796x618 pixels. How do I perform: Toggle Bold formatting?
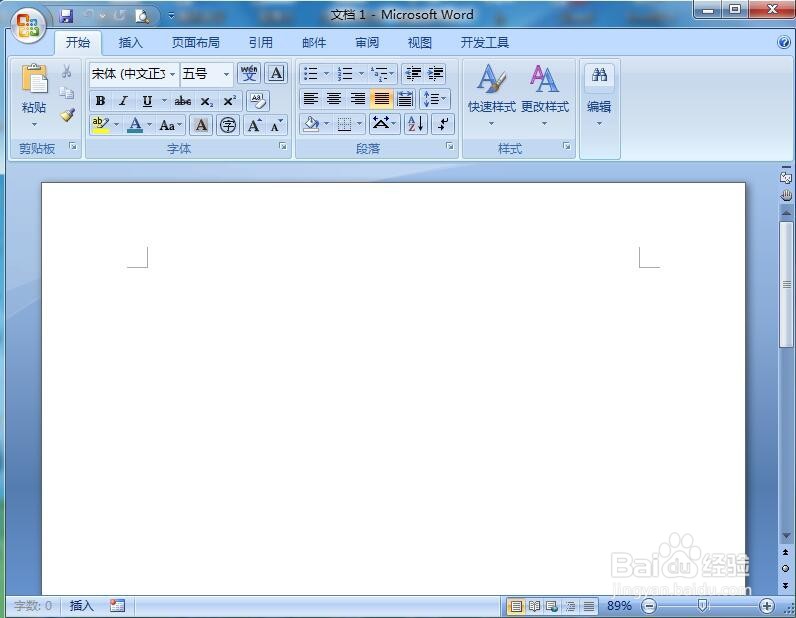[x=100, y=101]
